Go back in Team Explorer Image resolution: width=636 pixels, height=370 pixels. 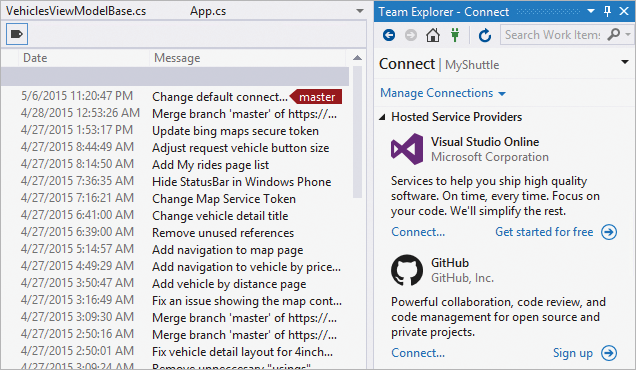[x=389, y=35]
